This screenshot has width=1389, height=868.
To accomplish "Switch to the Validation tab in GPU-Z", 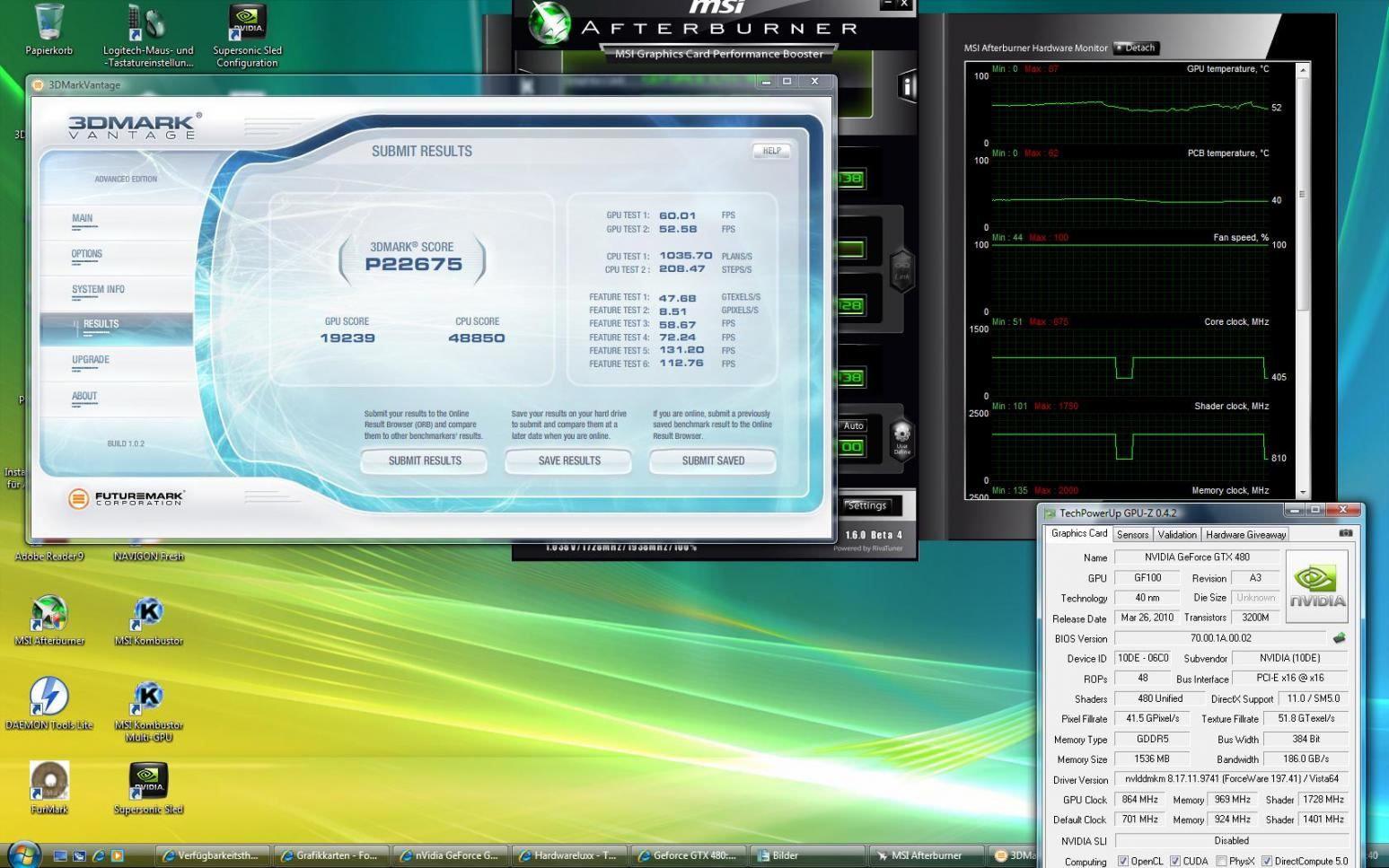I will point(1176,534).
